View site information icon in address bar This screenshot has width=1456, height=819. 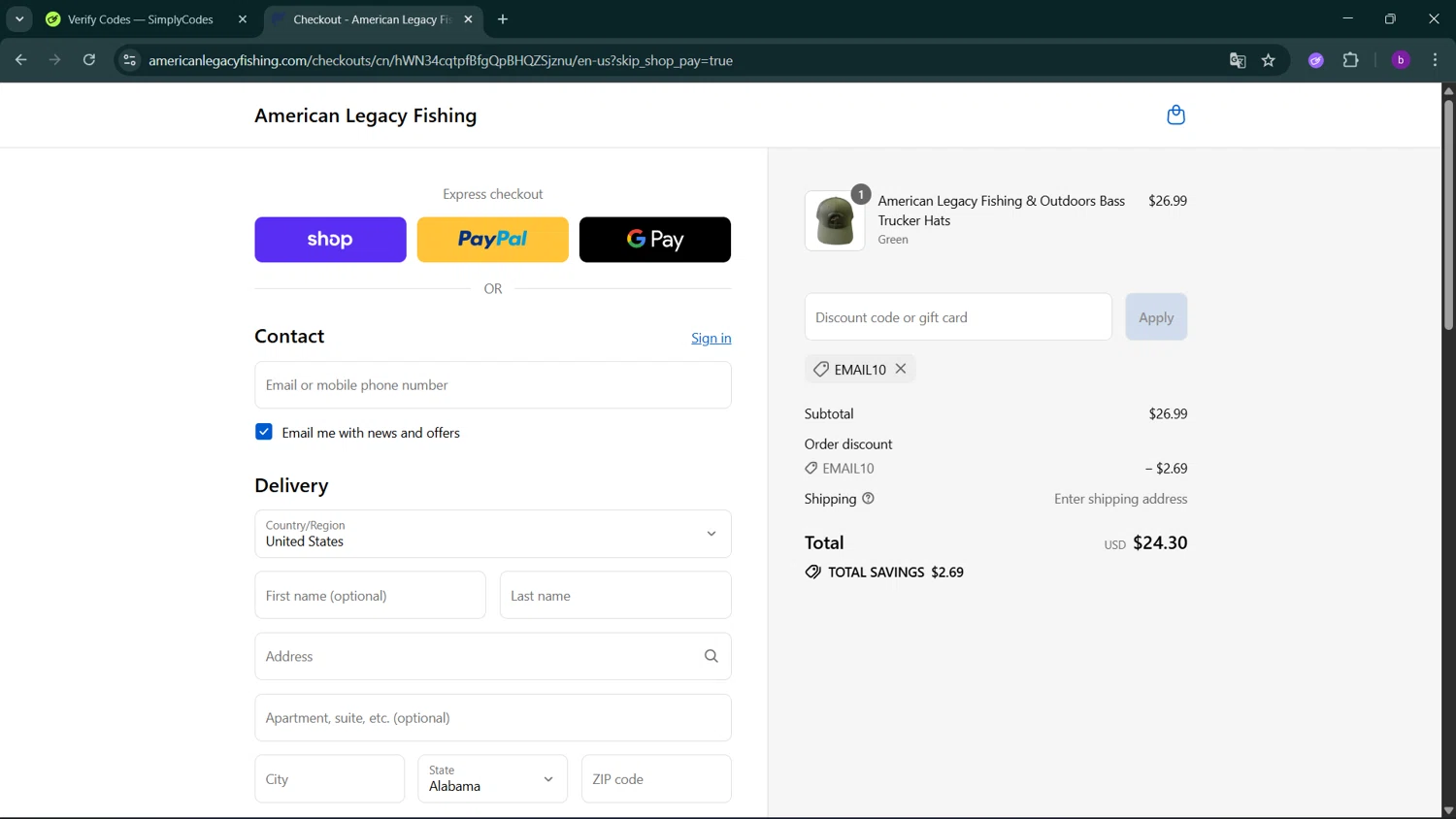pos(129,60)
